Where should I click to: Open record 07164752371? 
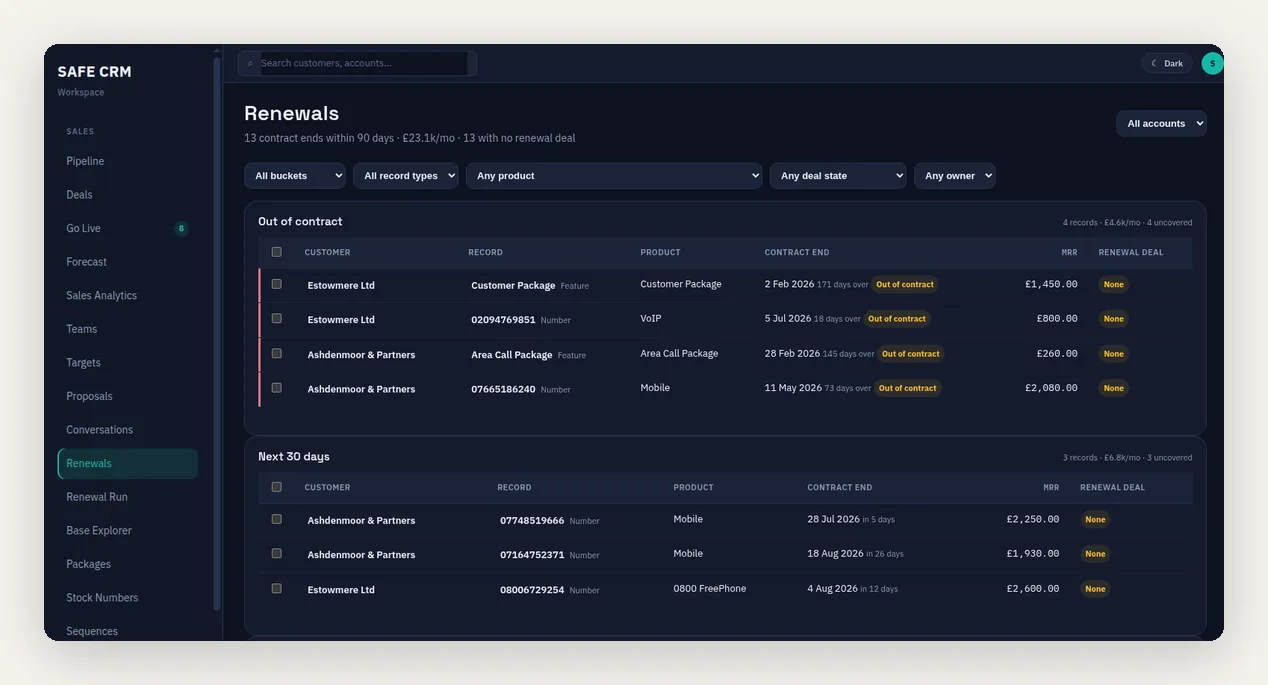532,555
